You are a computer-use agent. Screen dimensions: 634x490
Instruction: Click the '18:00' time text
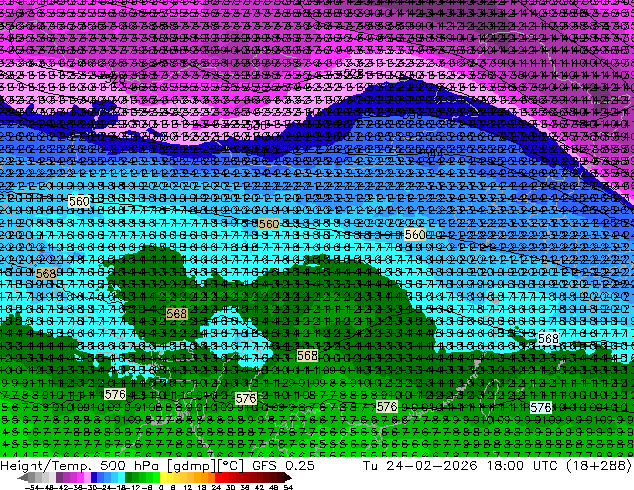(x=505, y=465)
